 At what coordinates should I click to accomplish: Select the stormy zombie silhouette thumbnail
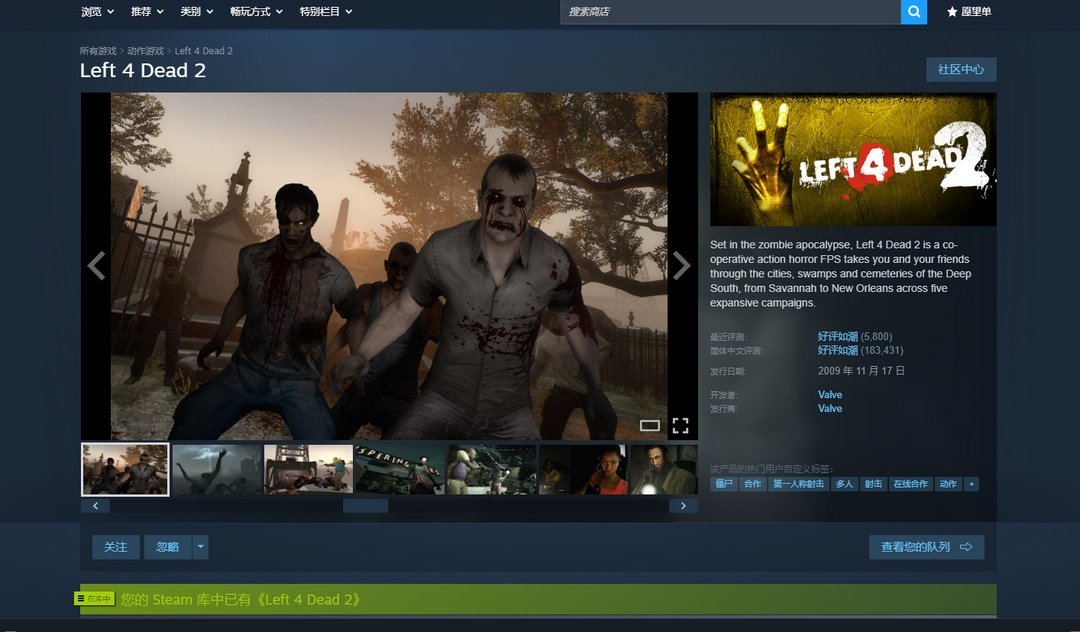click(217, 470)
